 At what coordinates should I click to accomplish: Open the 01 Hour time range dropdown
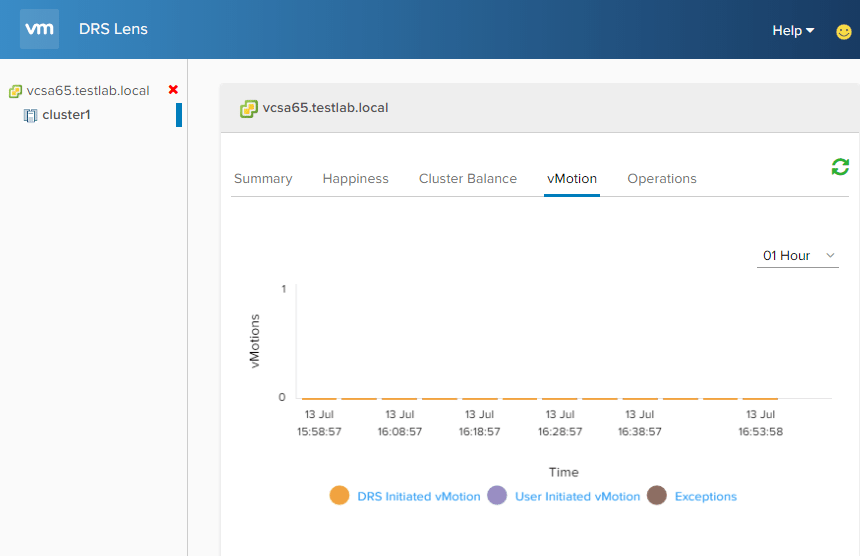point(797,256)
